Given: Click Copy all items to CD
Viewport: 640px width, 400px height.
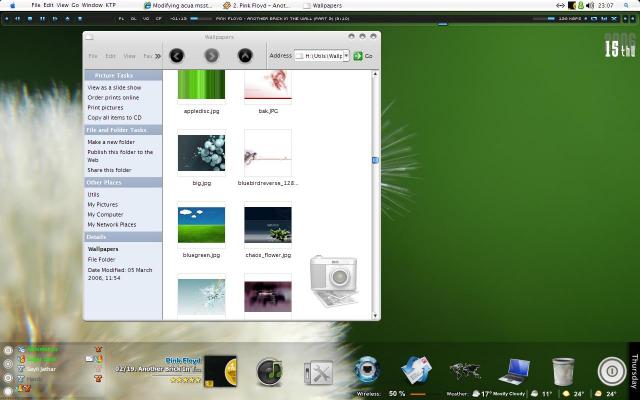Looking at the screenshot, I should (x=114, y=118).
